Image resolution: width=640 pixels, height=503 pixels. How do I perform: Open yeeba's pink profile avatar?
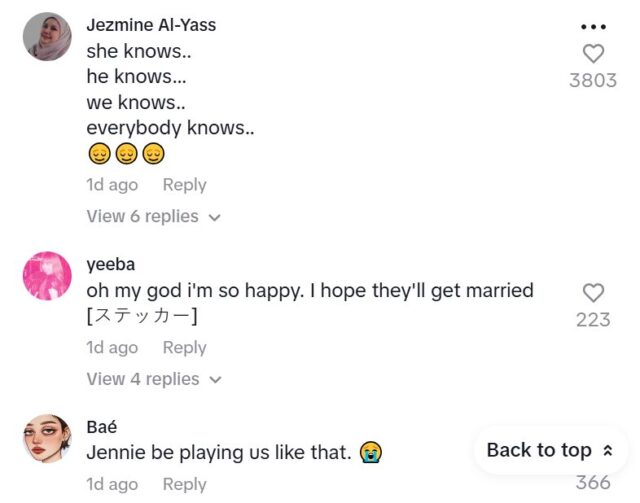coord(47,276)
